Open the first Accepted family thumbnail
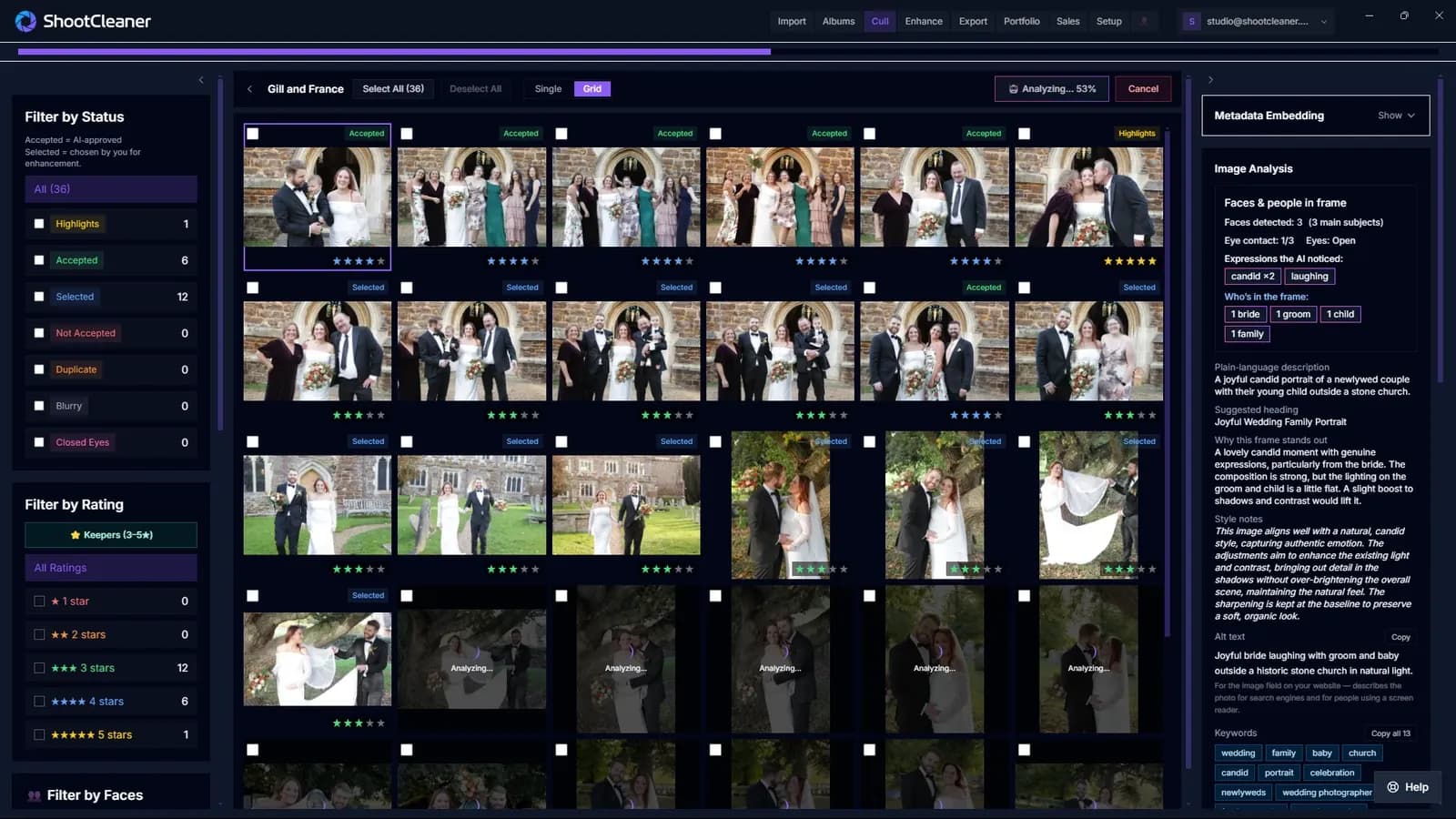Screen dimensions: 1456x819 tap(318, 197)
